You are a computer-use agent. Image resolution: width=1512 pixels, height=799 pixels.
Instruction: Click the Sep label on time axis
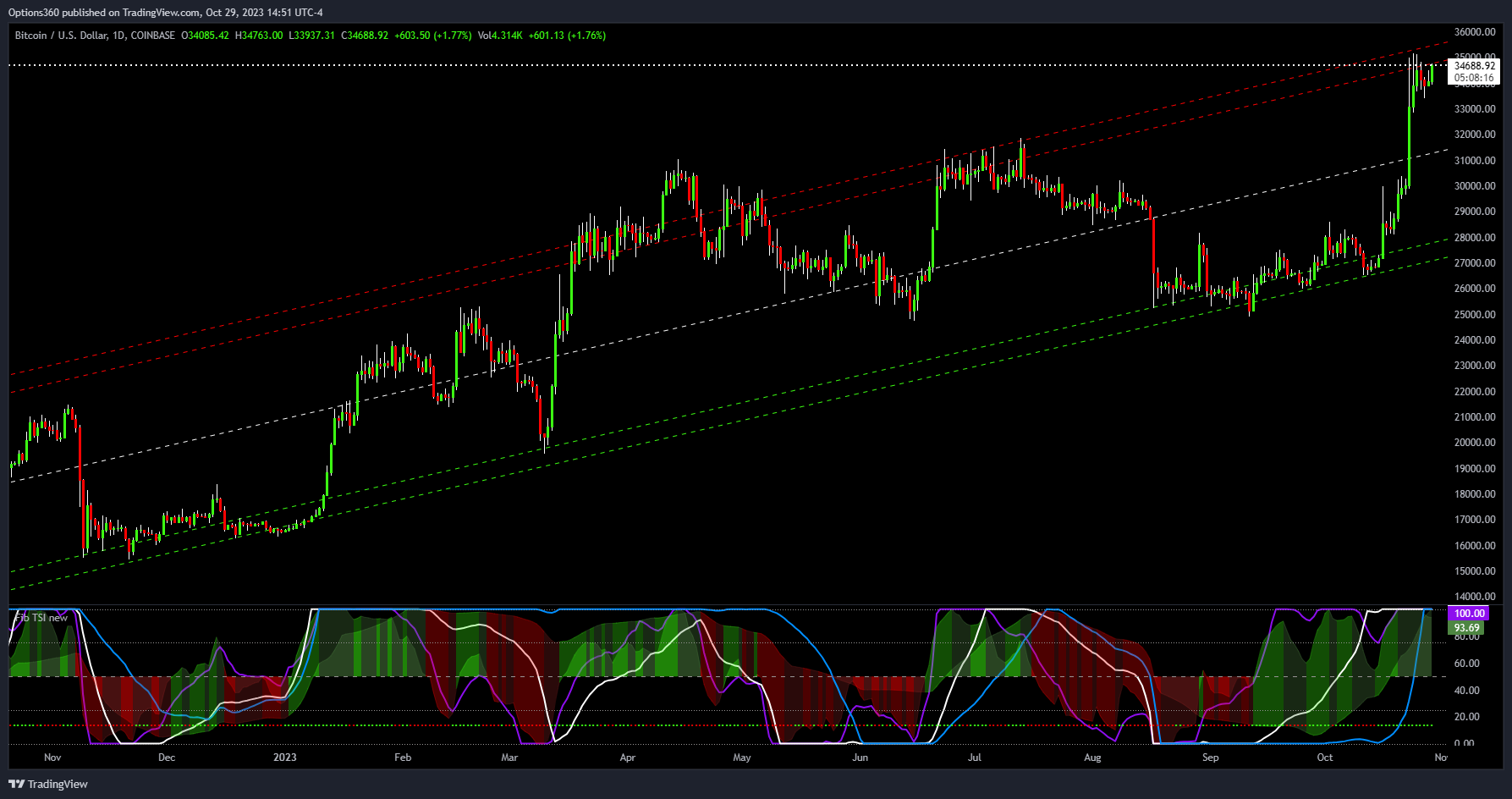click(x=1211, y=758)
